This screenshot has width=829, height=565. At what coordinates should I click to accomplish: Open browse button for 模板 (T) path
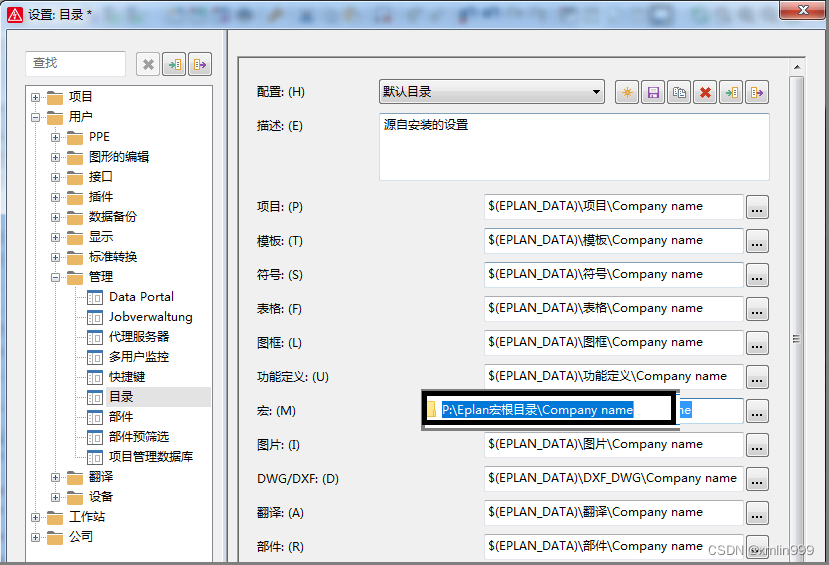click(x=757, y=241)
